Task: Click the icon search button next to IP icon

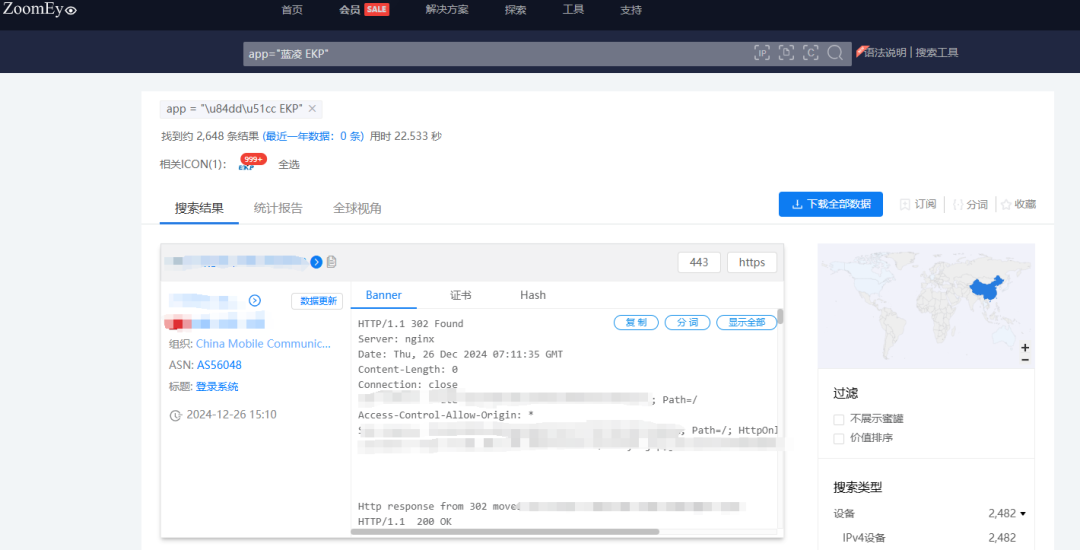Action: point(786,53)
